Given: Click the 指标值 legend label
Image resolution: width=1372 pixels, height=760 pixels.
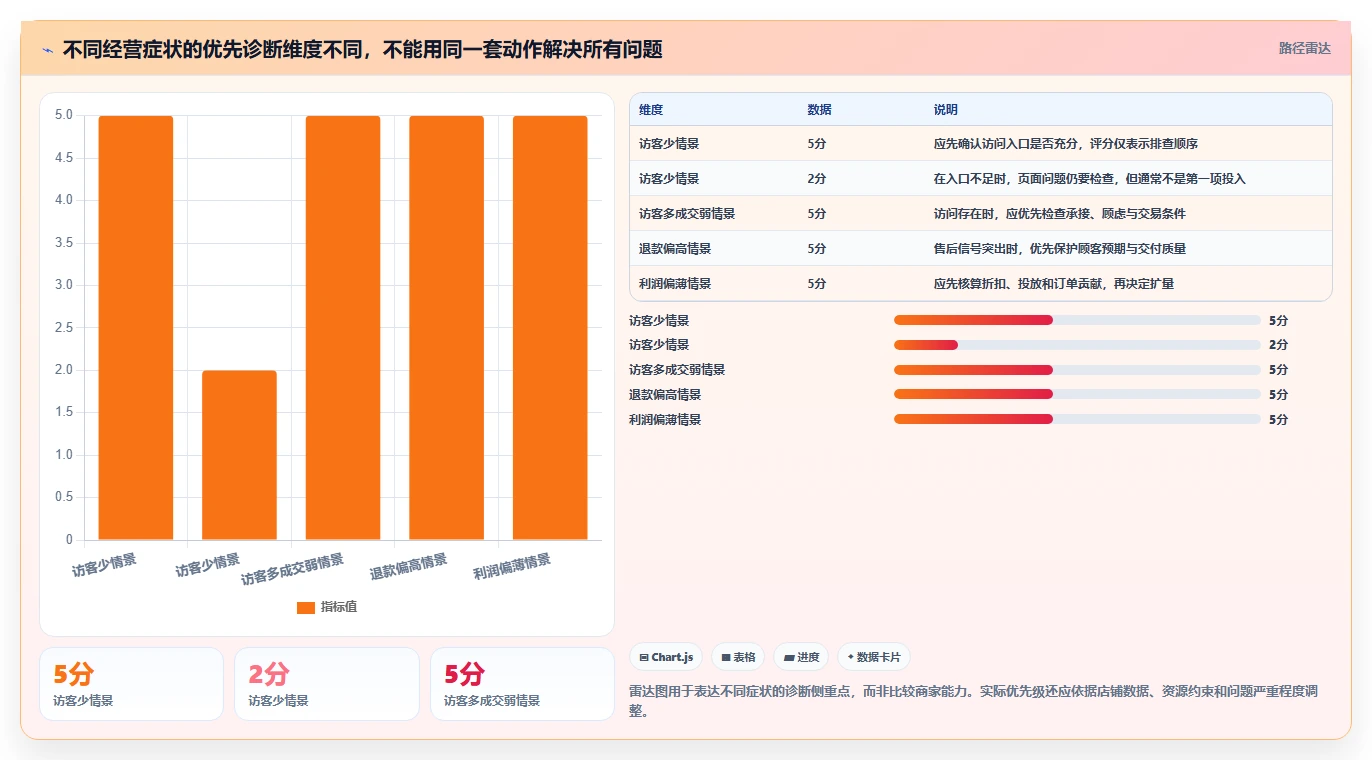Looking at the screenshot, I should 339,608.
